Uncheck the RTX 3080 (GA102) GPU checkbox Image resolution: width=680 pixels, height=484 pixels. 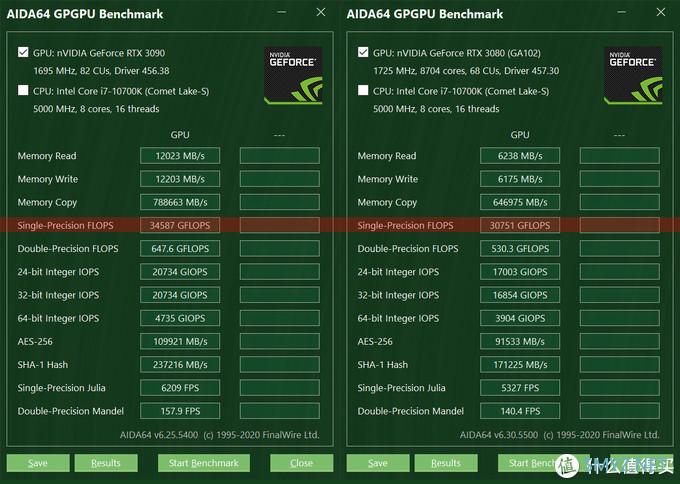363,52
